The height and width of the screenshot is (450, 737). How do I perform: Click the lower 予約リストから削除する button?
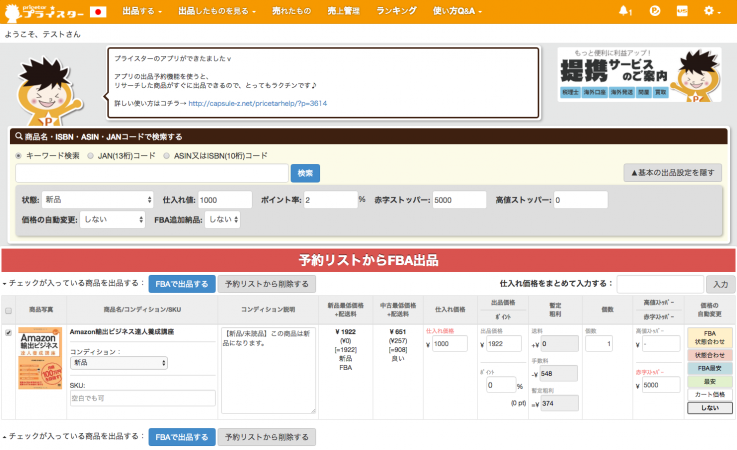click(x=267, y=437)
